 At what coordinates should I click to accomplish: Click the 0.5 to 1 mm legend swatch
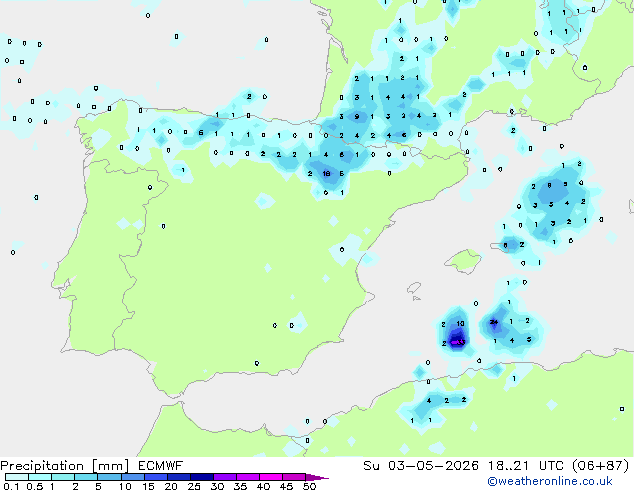click(40, 477)
